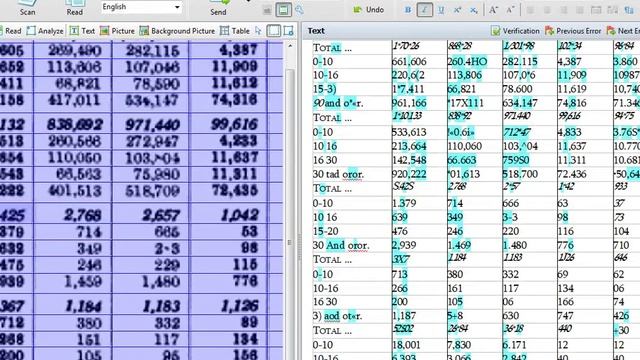The image size is (640, 360).
Task: Click the align right icon
Action: click(563, 10)
